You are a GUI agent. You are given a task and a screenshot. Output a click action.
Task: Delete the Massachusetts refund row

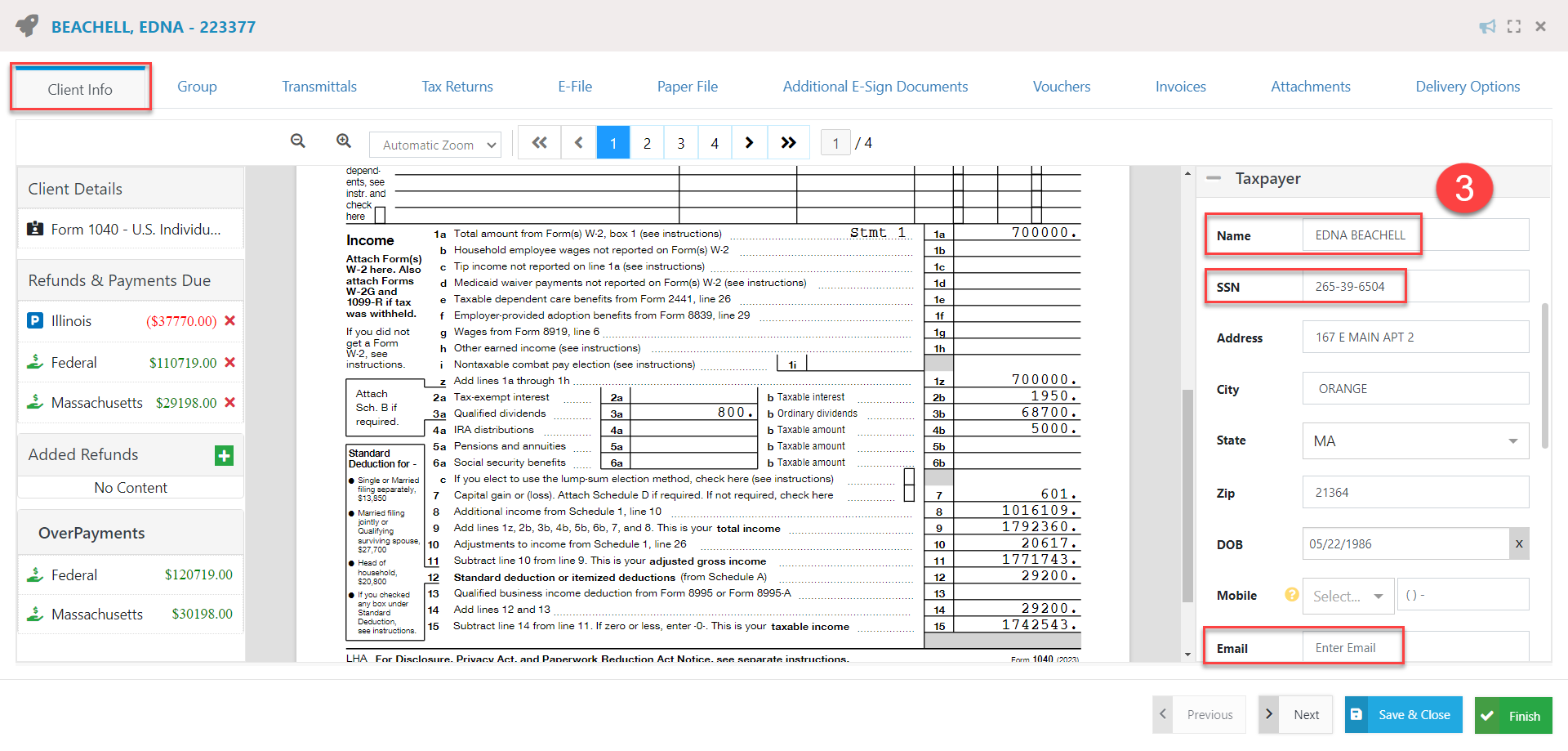tap(230, 403)
